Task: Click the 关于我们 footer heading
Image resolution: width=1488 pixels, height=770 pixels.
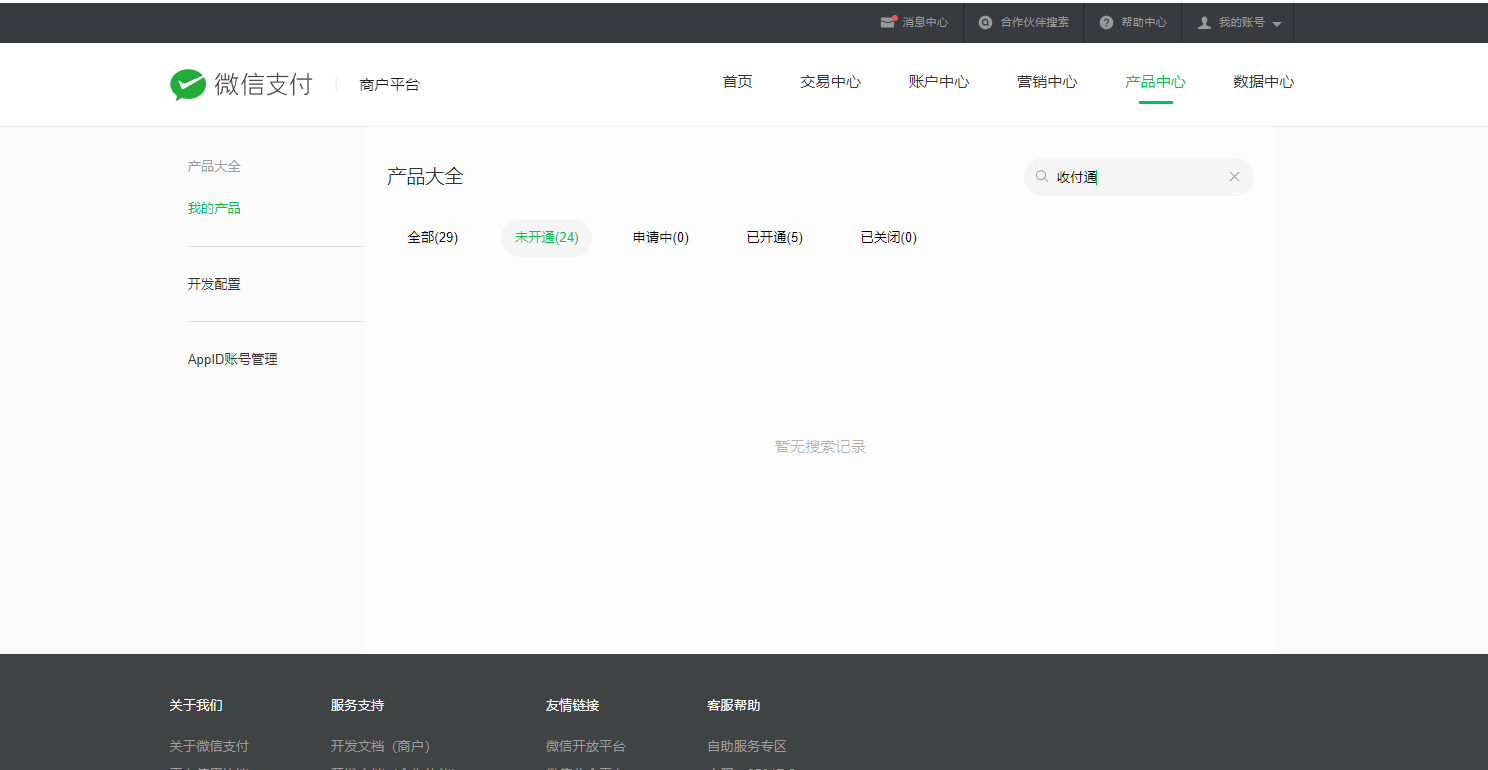Action: (x=196, y=706)
